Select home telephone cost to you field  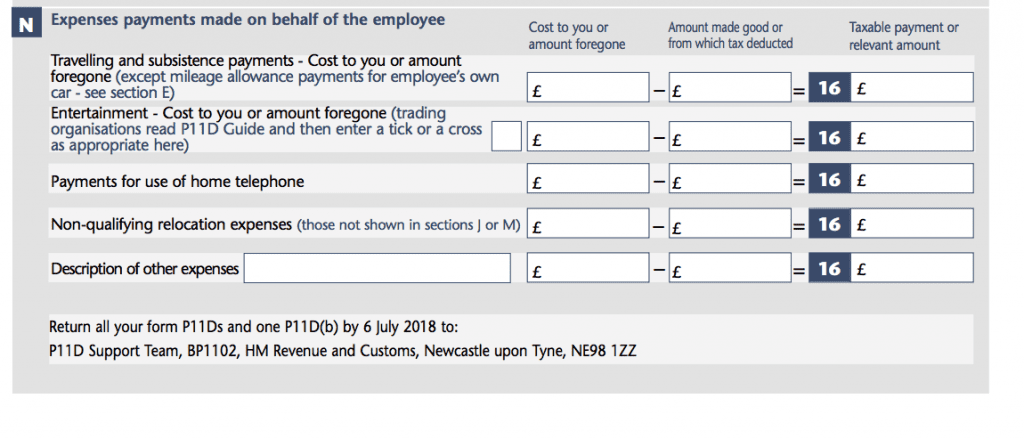click(588, 178)
